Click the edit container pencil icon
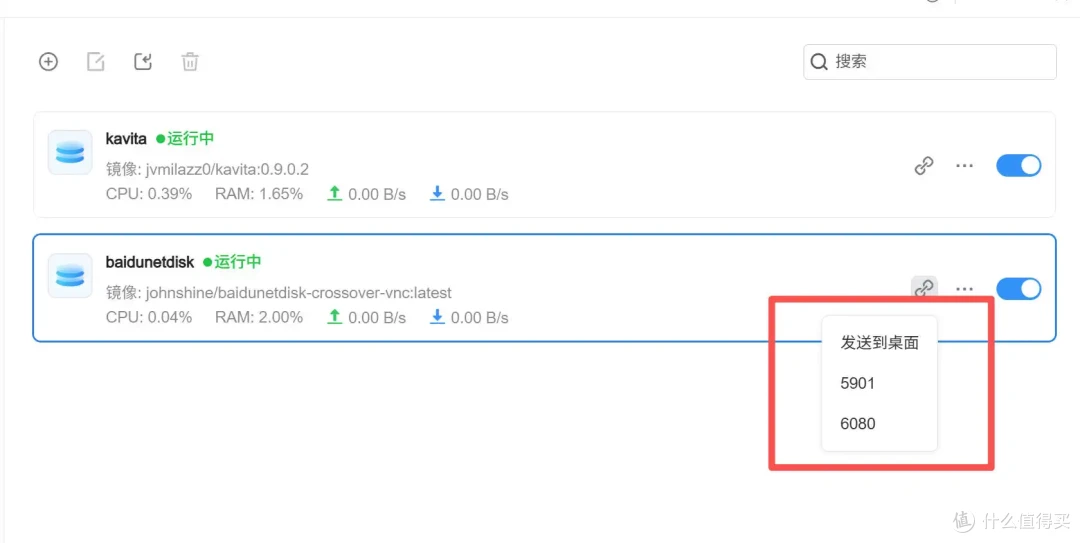The height and width of the screenshot is (543, 1080). [96, 61]
